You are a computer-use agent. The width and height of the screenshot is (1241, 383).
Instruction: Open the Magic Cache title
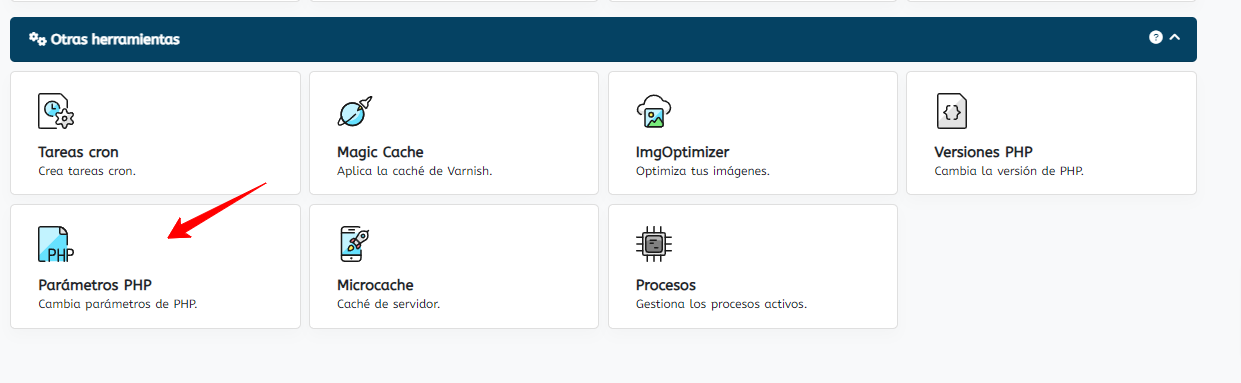pos(380,152)
